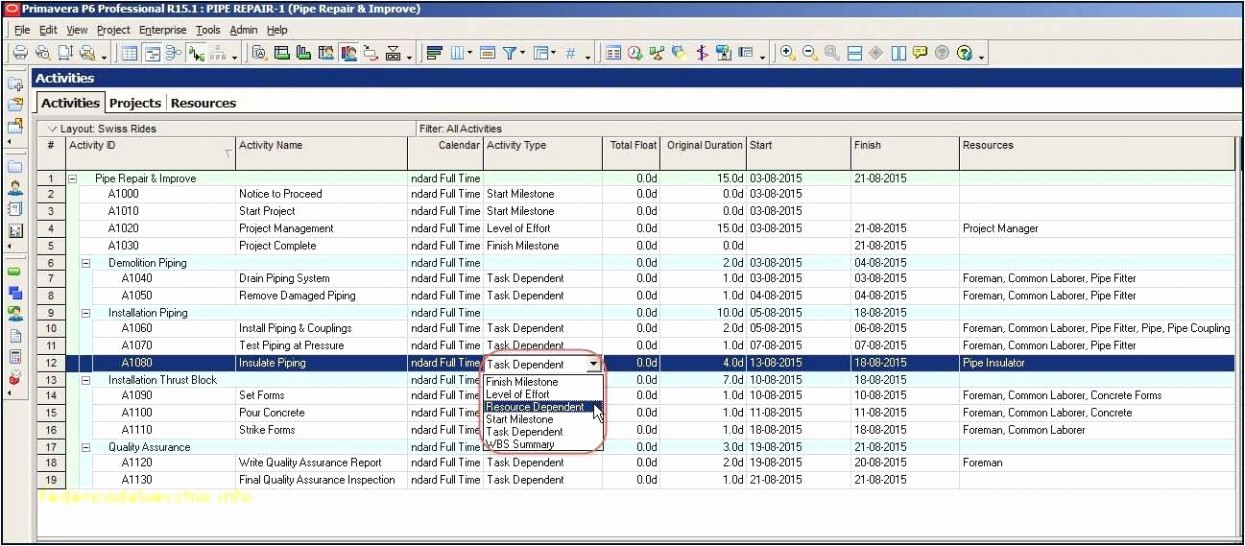Click the Activity Network view icon
The width and height of the screenshot is (1245, 546).
tap(174, 54)
